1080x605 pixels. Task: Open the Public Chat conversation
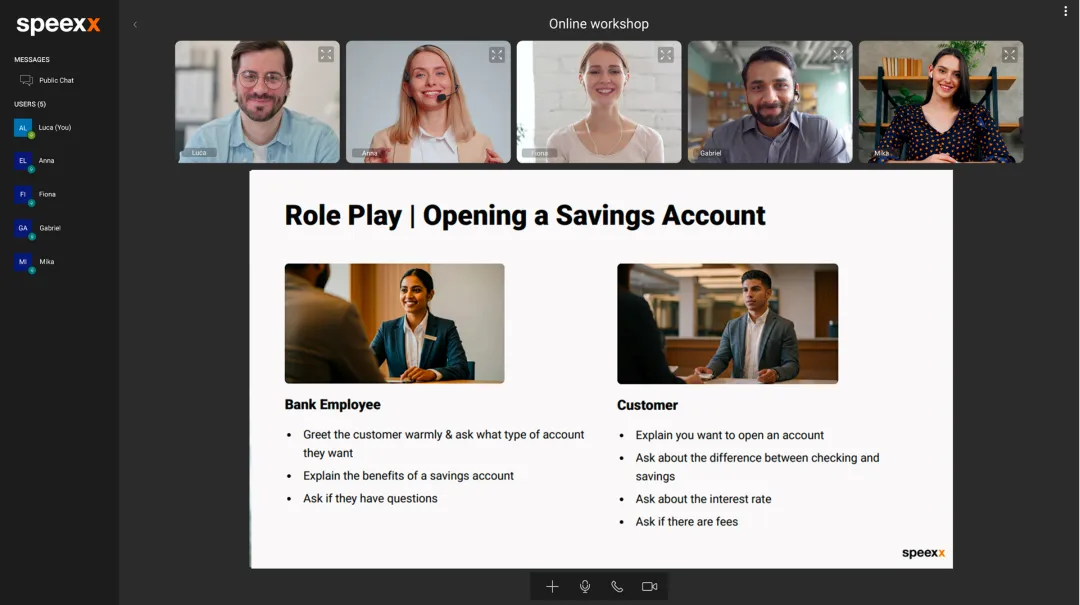click(47, 81)
